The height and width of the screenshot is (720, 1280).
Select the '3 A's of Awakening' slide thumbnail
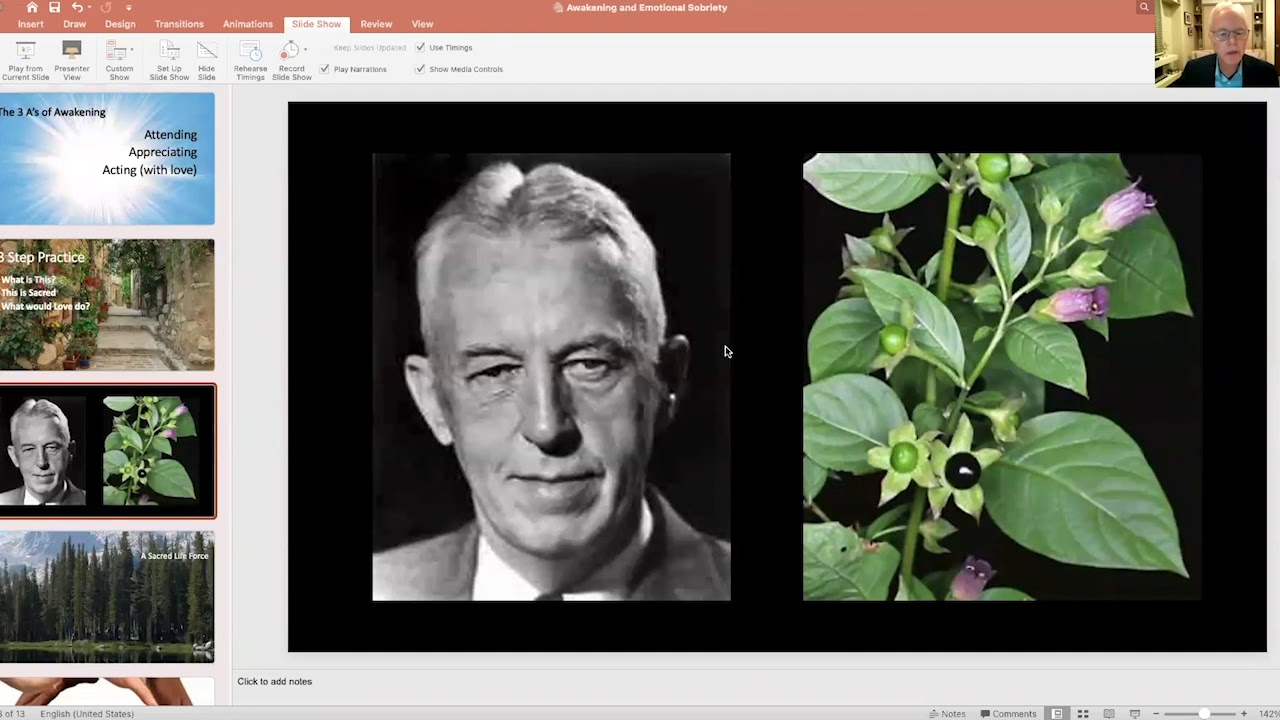click(x=107, y=158)
